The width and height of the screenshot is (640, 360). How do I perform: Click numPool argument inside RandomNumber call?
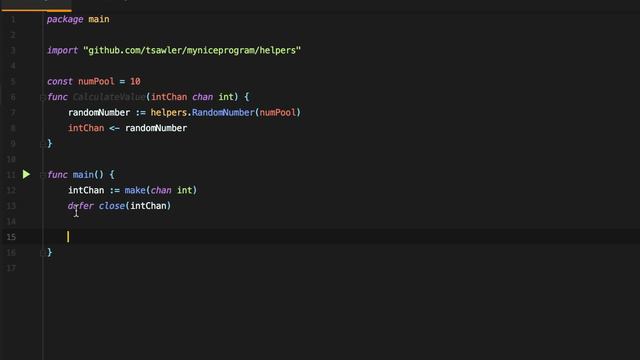point(278,112)
